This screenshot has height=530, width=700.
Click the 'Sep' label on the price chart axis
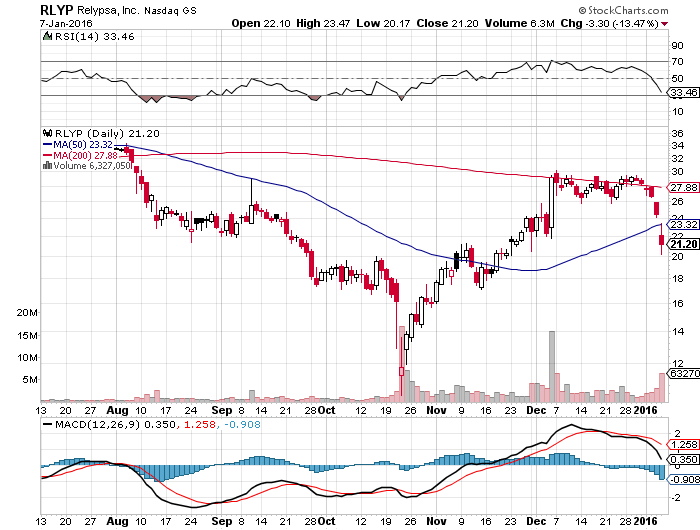click(221, 410)
